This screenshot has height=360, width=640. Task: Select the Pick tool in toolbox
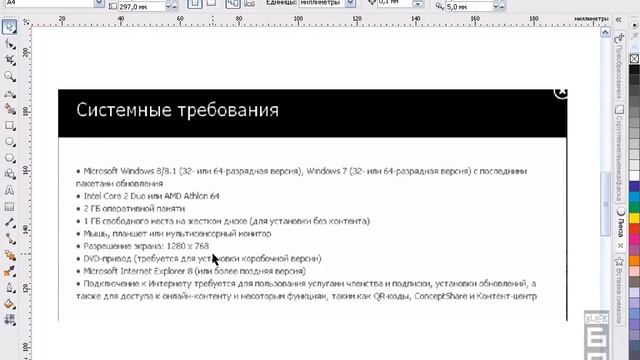point(9,27)
